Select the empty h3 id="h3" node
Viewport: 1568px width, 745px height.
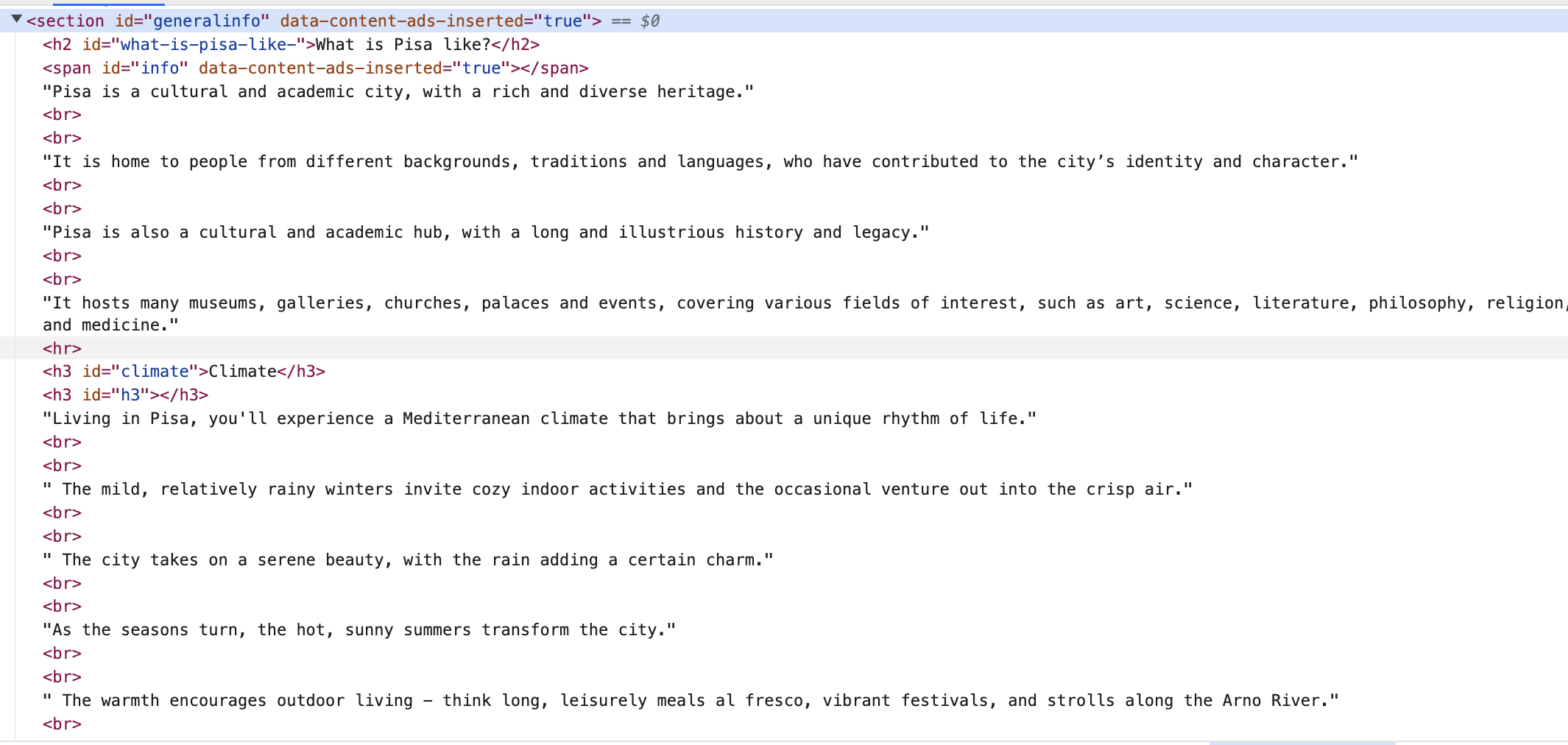[x=125, y=395]
